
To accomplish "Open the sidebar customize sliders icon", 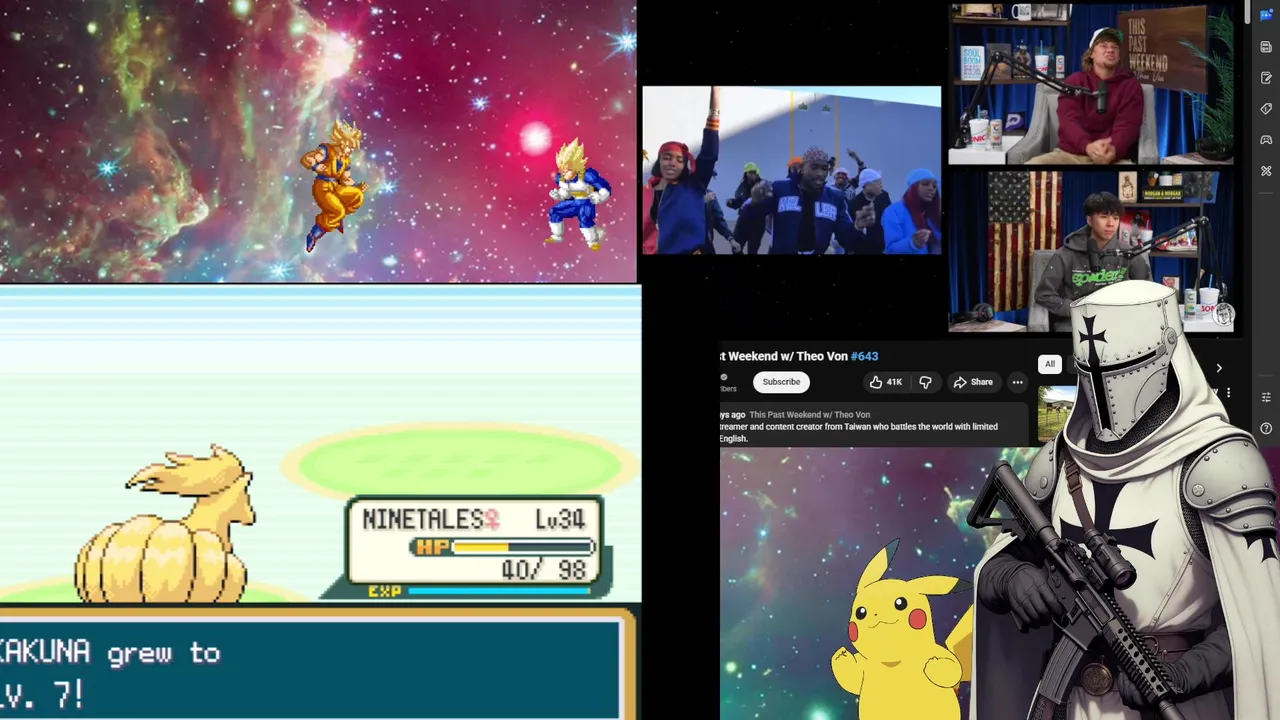I will pos(1266,397).
